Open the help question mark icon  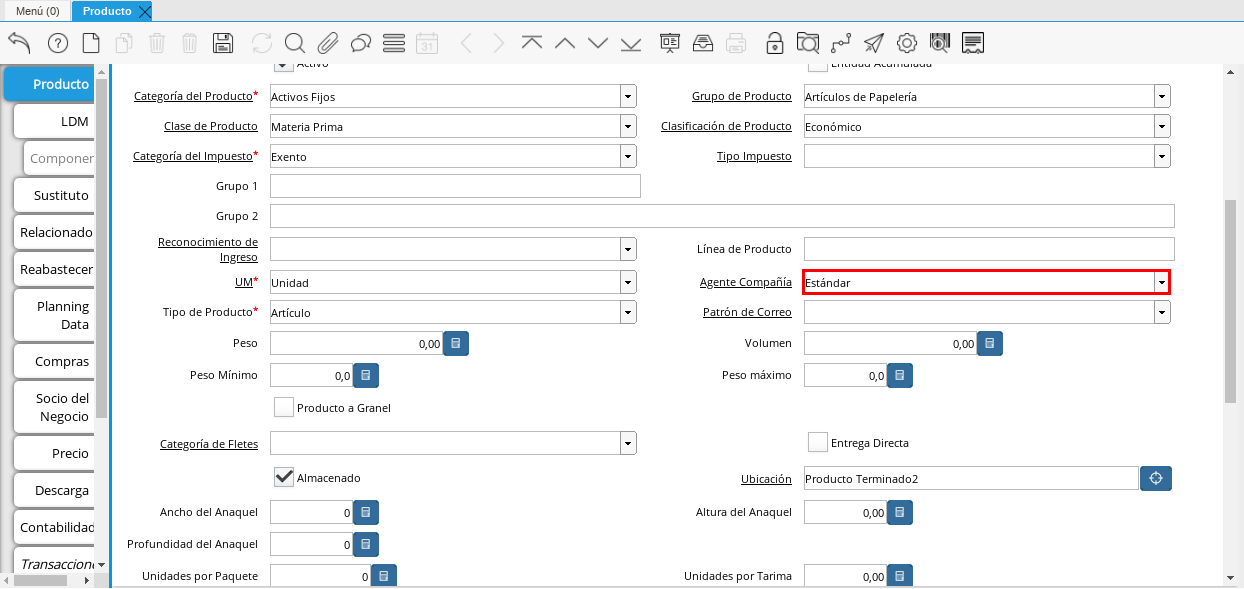click(58, 42)
